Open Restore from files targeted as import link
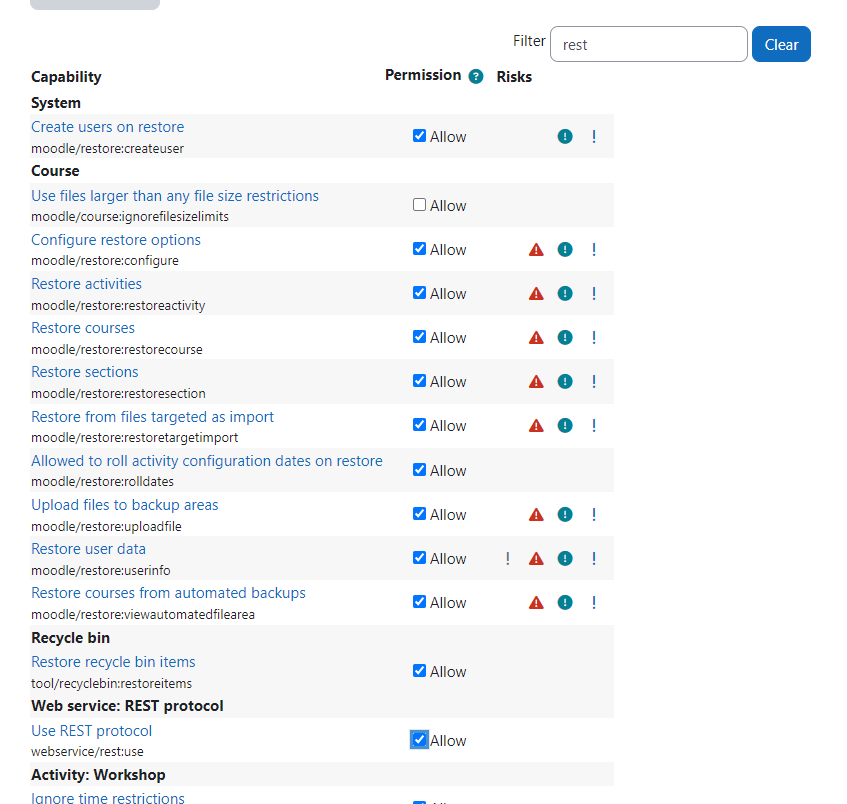The image size is (847, 804). 152,417
